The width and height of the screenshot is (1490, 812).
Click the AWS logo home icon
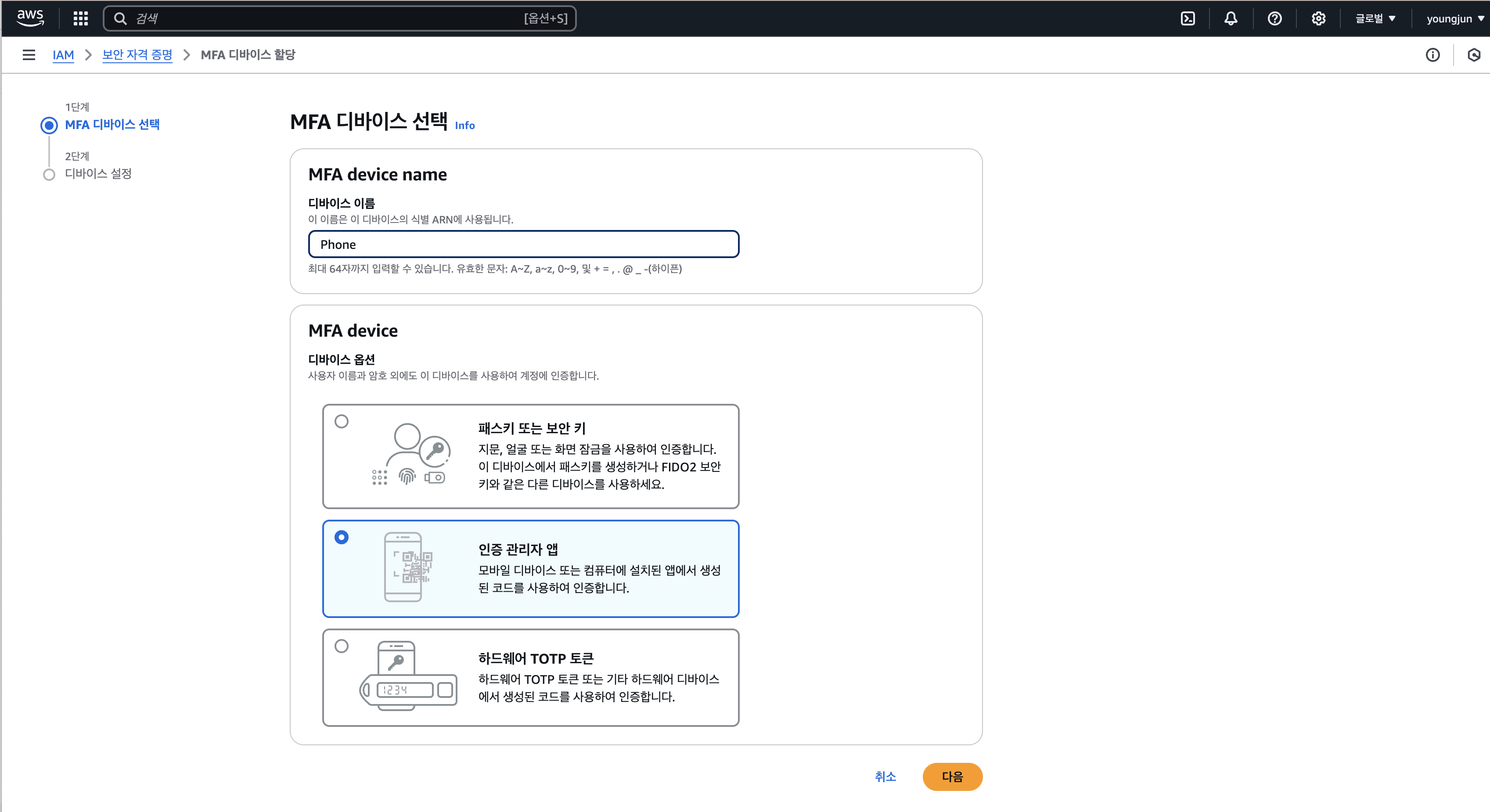[30, 18]
